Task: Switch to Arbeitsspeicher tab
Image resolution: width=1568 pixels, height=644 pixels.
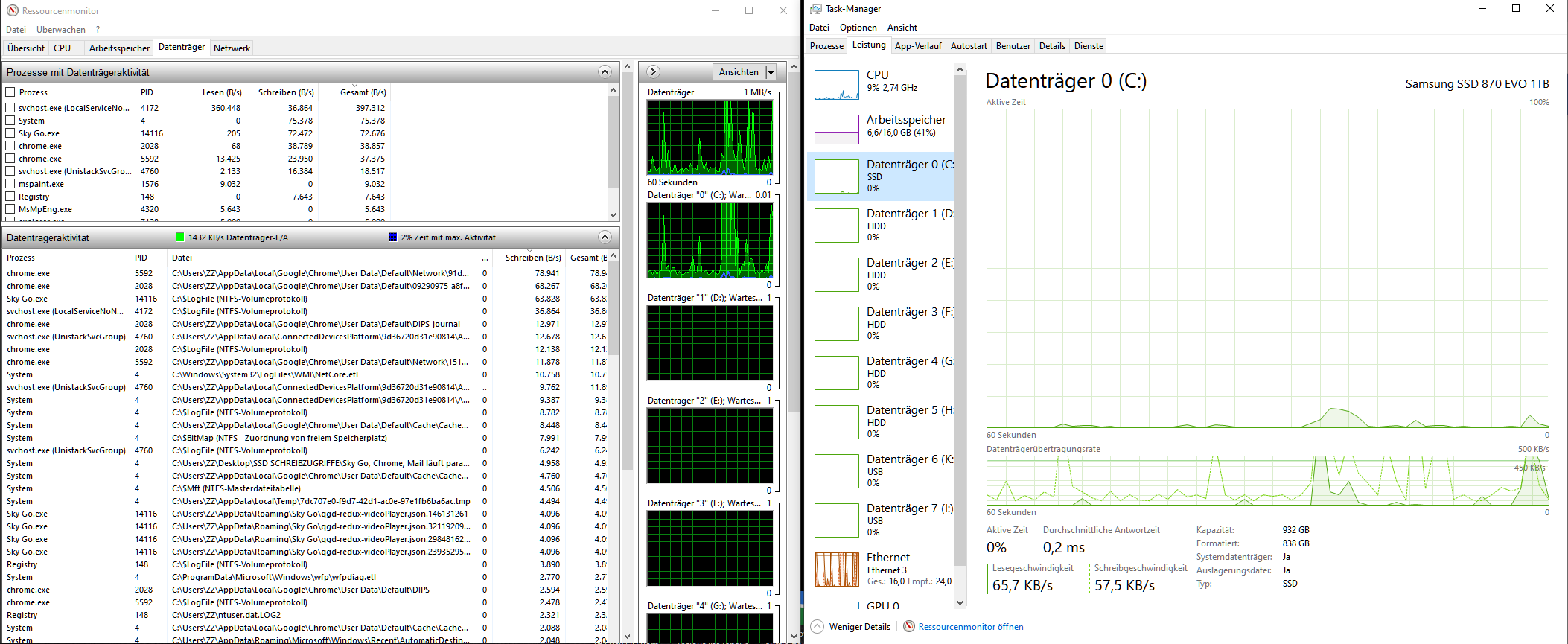Action: click(119, 48)
